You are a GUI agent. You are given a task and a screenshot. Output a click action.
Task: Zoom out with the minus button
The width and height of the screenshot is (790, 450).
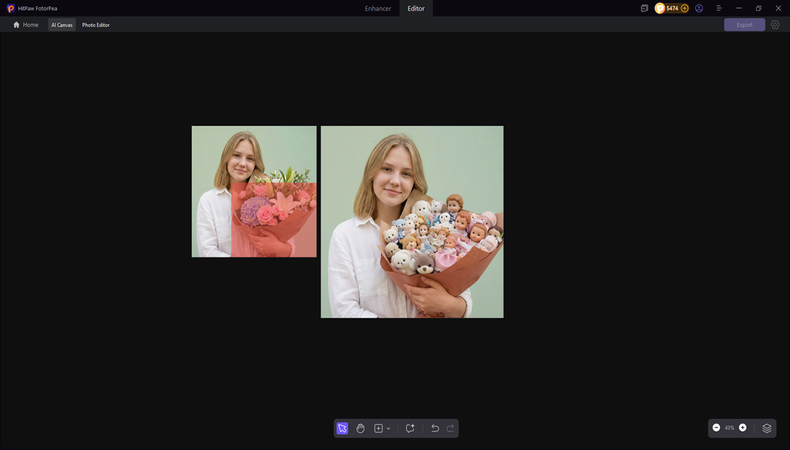pos(716,427)
